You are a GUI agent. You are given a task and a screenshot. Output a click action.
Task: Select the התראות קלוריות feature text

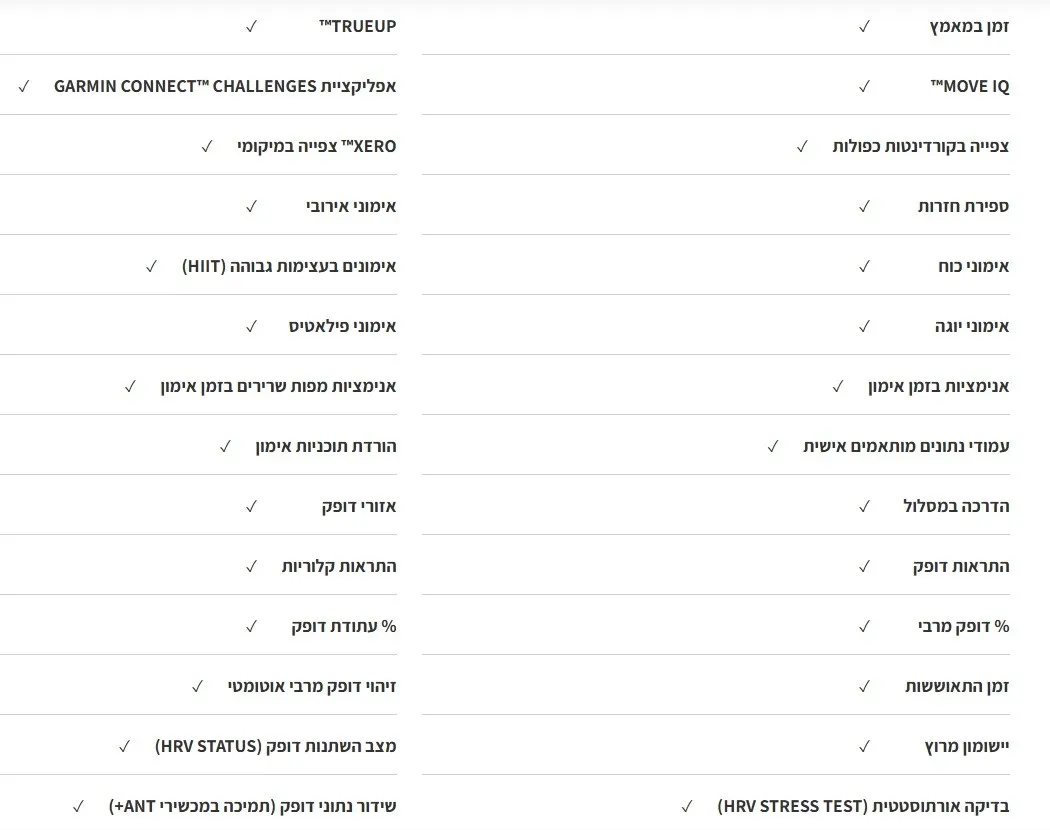coord(339,566)
